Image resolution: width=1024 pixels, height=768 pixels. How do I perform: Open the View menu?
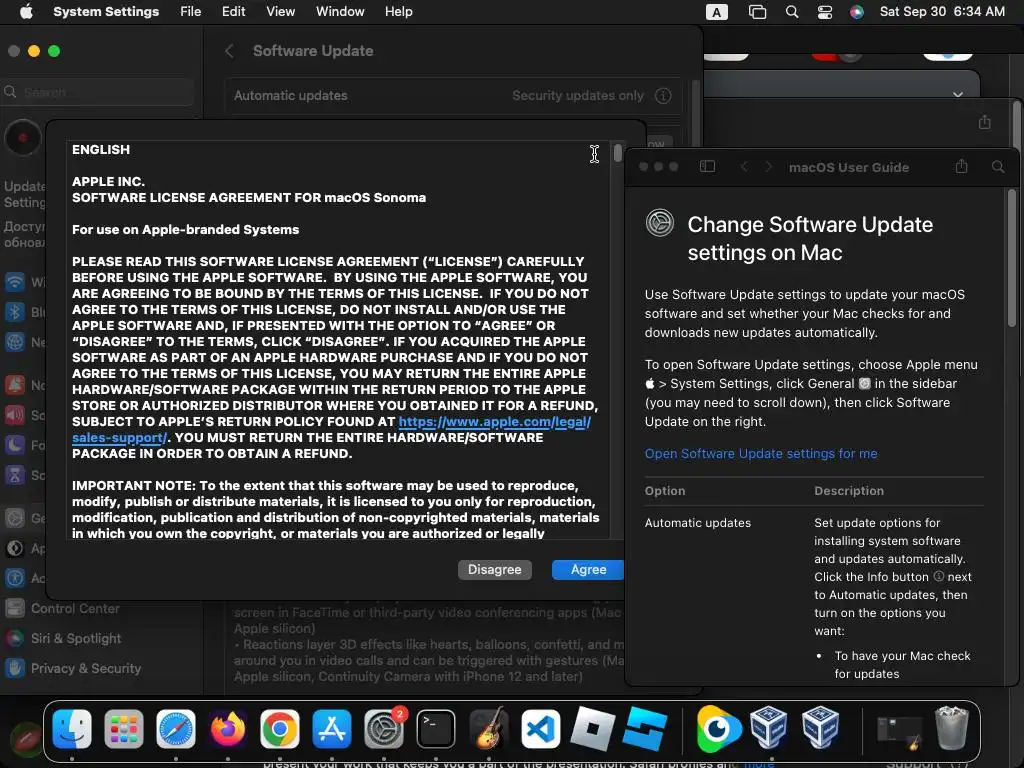[280, 12]
